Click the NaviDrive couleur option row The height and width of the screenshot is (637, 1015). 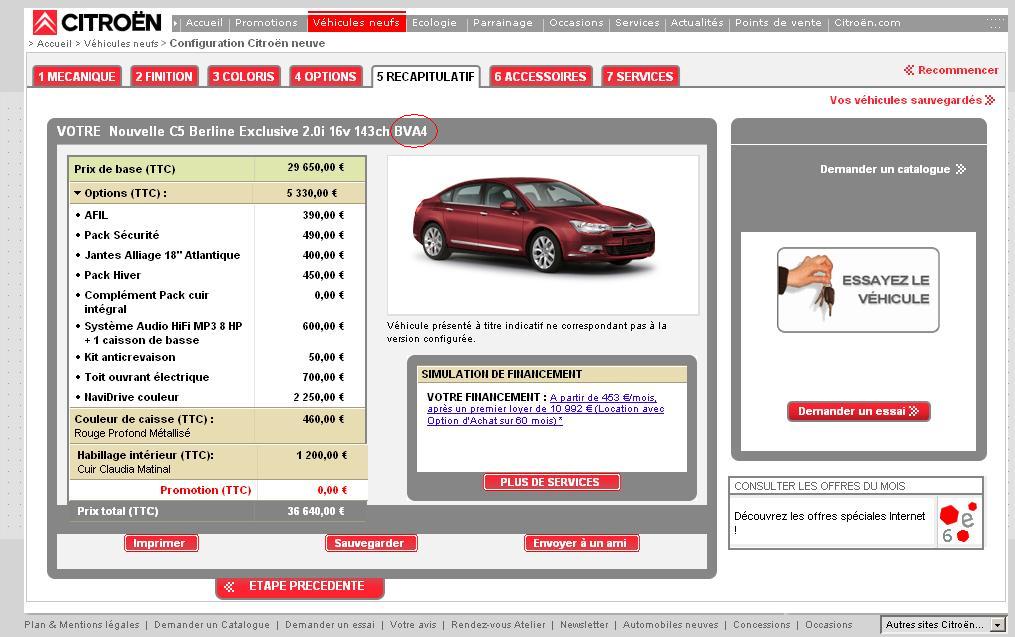[217, 397]
